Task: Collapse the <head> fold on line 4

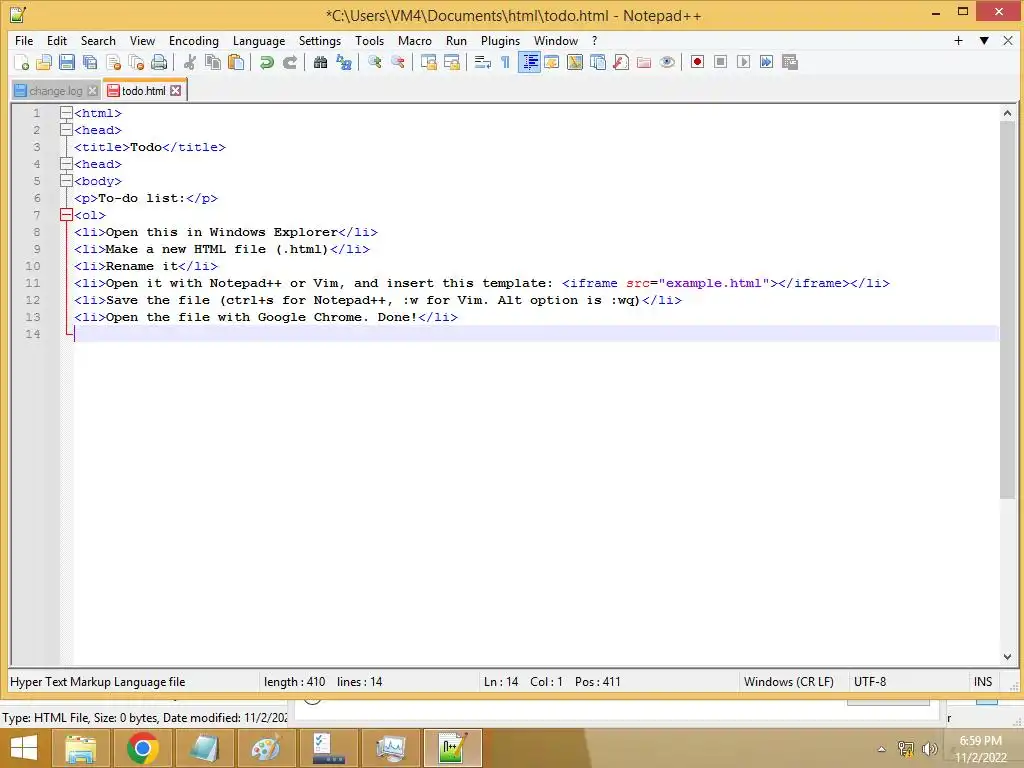Action: (x=66, y=164)
